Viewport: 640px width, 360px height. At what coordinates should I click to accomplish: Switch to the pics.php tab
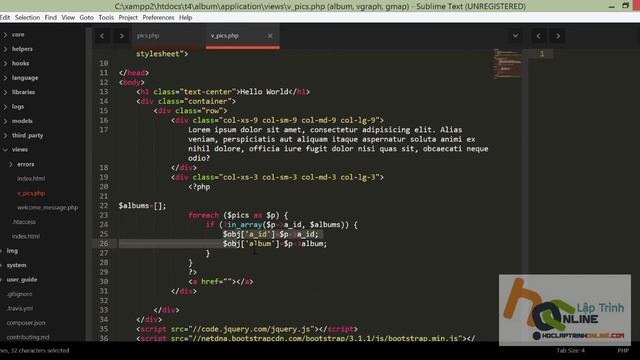tap(148, 36)
